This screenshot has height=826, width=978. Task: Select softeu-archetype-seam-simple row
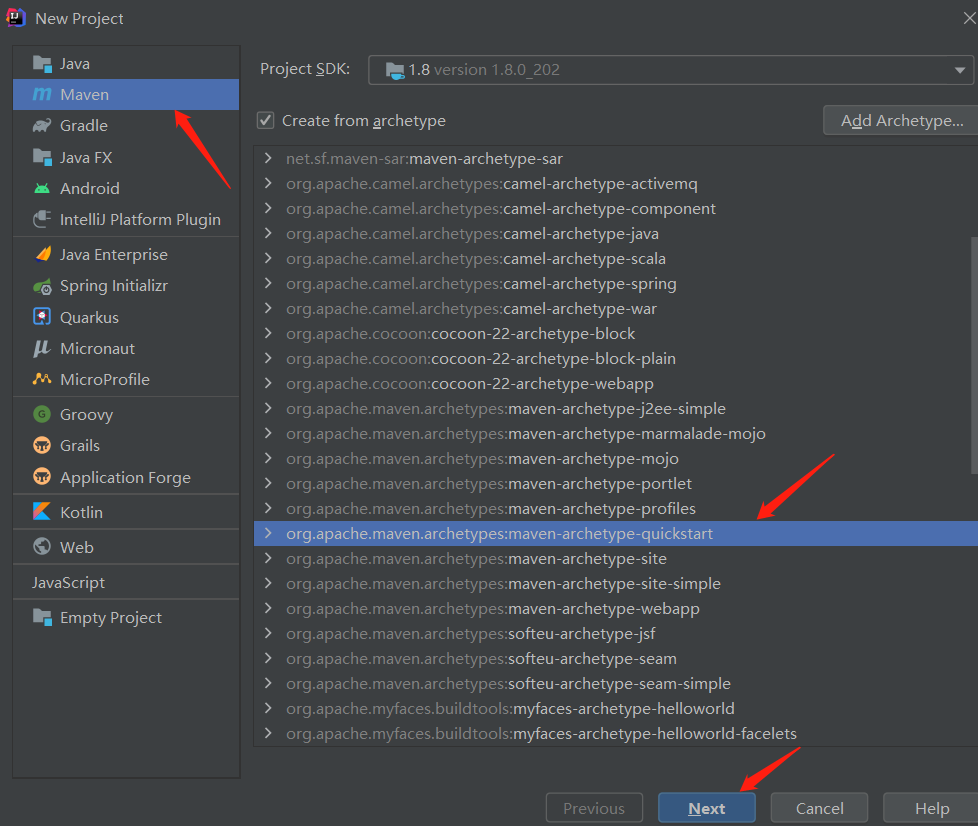[x=616, y=684]
